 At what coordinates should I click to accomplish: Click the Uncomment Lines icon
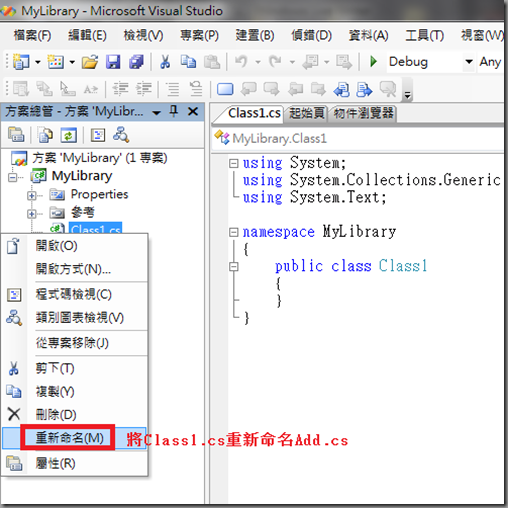coord(196,89)
